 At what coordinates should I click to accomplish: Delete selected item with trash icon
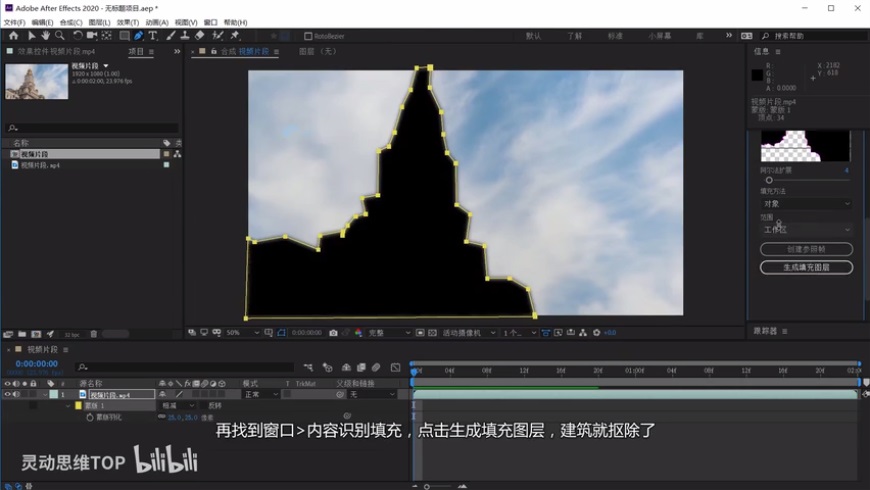[94, 334]
